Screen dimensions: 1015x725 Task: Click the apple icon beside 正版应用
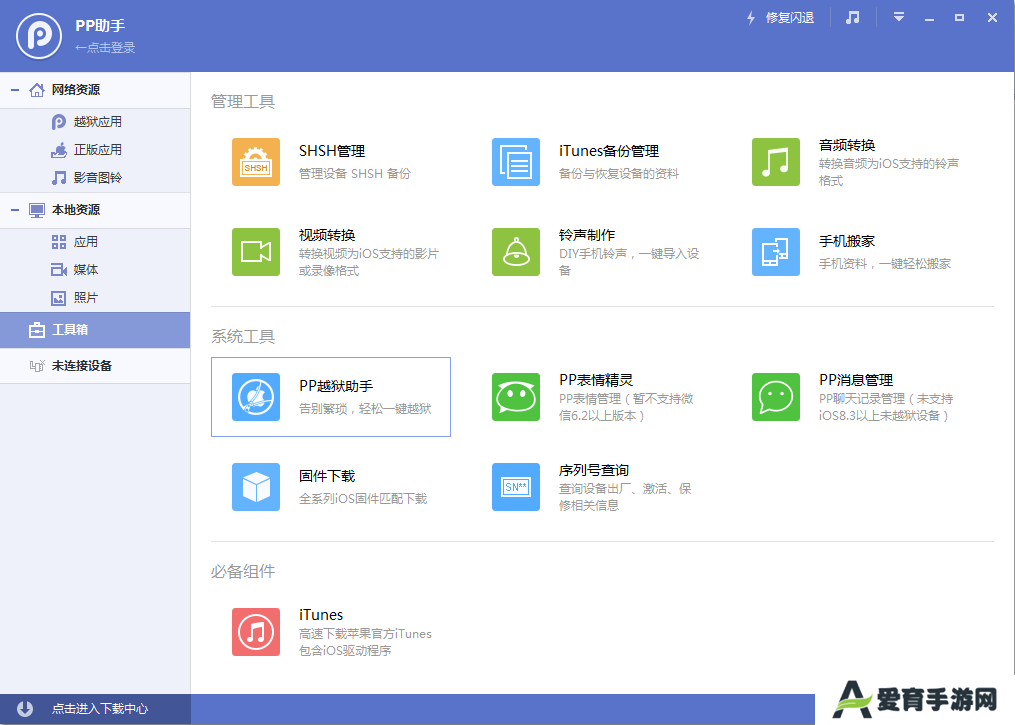click(x=59, y=150)
